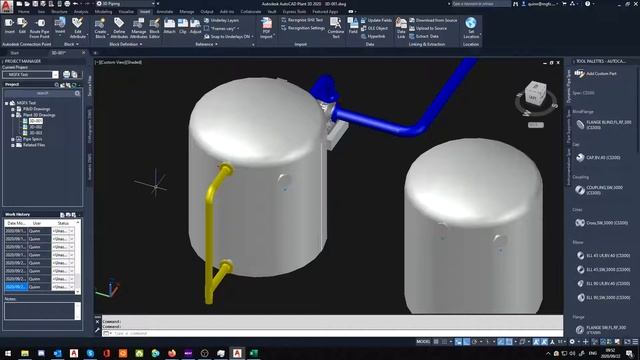This screenshot has height=360, width=640.
Task: Click Hyperlink in Data panel
Action: pos(373,36)
